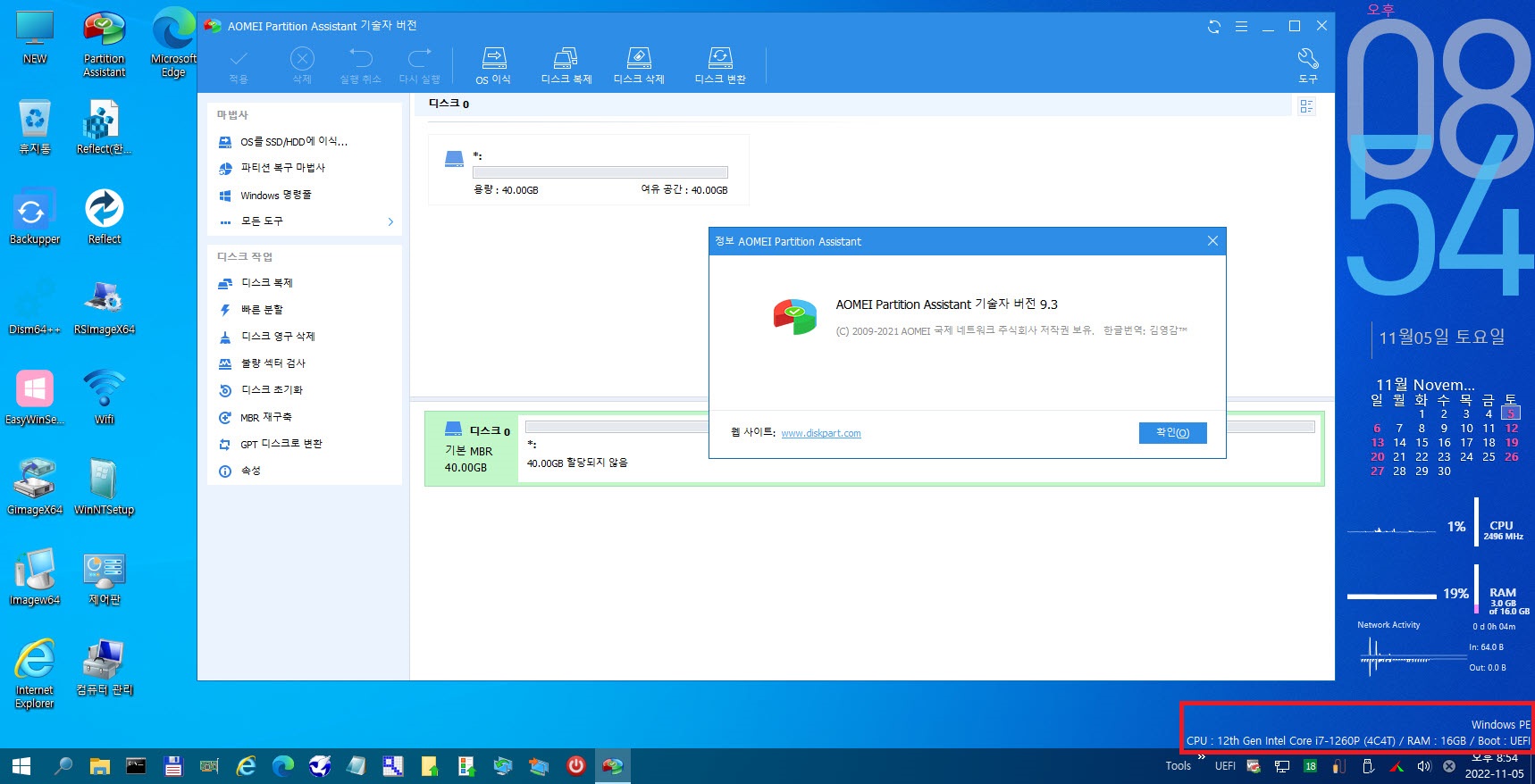Toggle the disk view layout icon

[x=1306, y=106]
